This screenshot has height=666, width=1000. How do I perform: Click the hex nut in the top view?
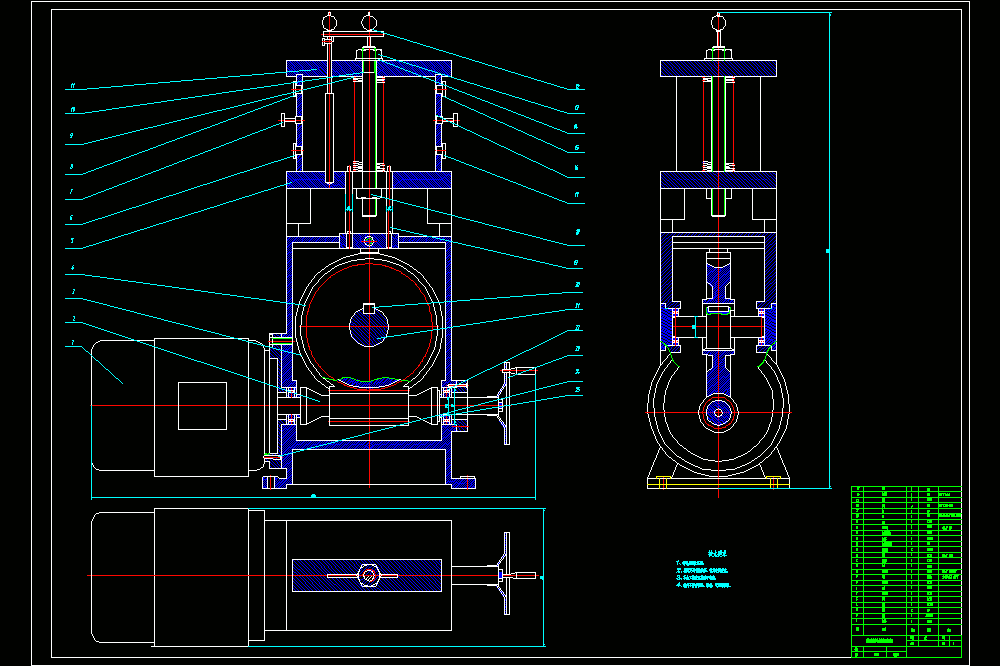tap(369, 575)
